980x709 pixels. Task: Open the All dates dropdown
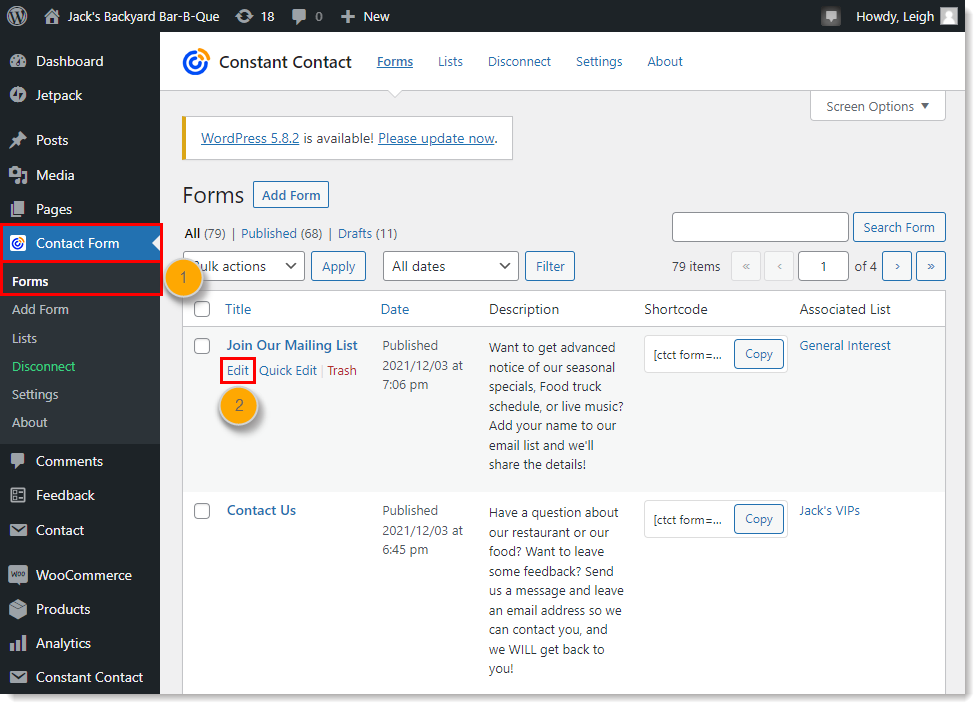[451, 266]
